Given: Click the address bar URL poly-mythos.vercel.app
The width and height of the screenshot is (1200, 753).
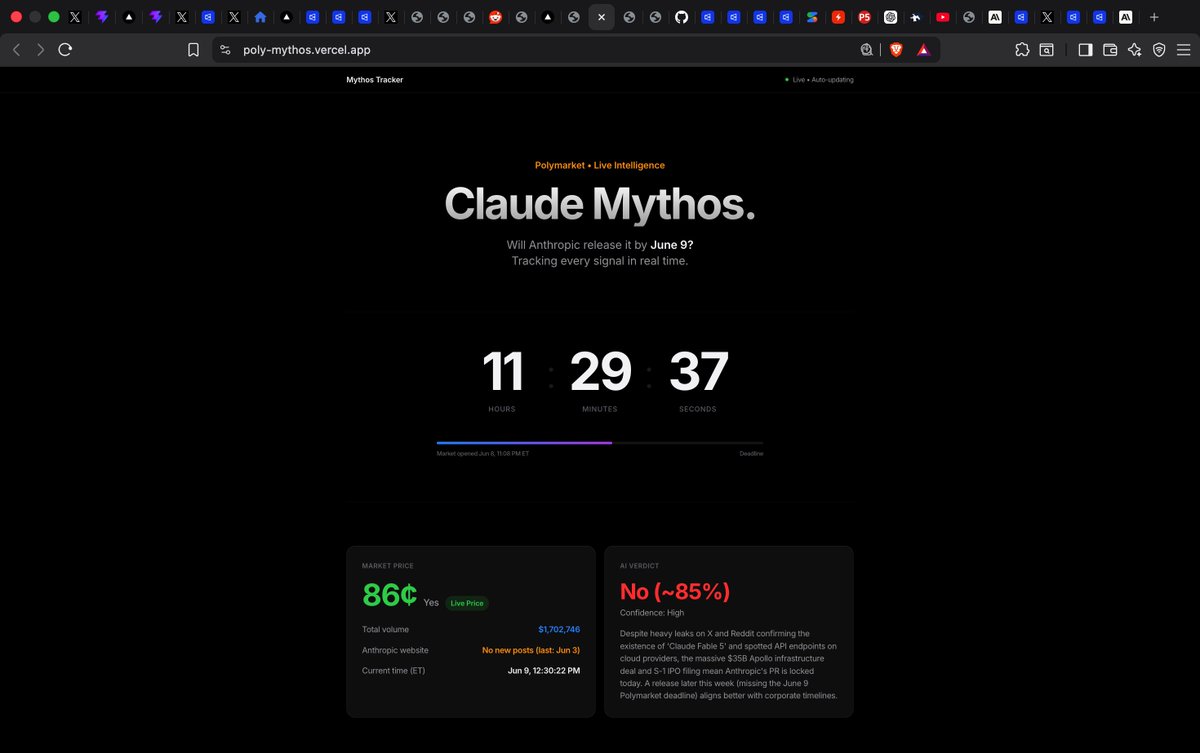Looking at the screenshot, I should coord(306,50).
